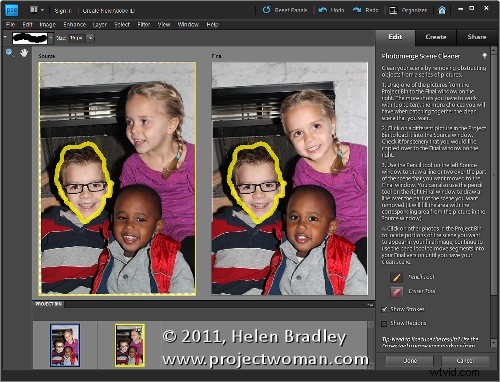The image size is (500, 382).
Task: Select the first blue-bordered Project Bin thumbnail
Action: click(x=65, y=345)
